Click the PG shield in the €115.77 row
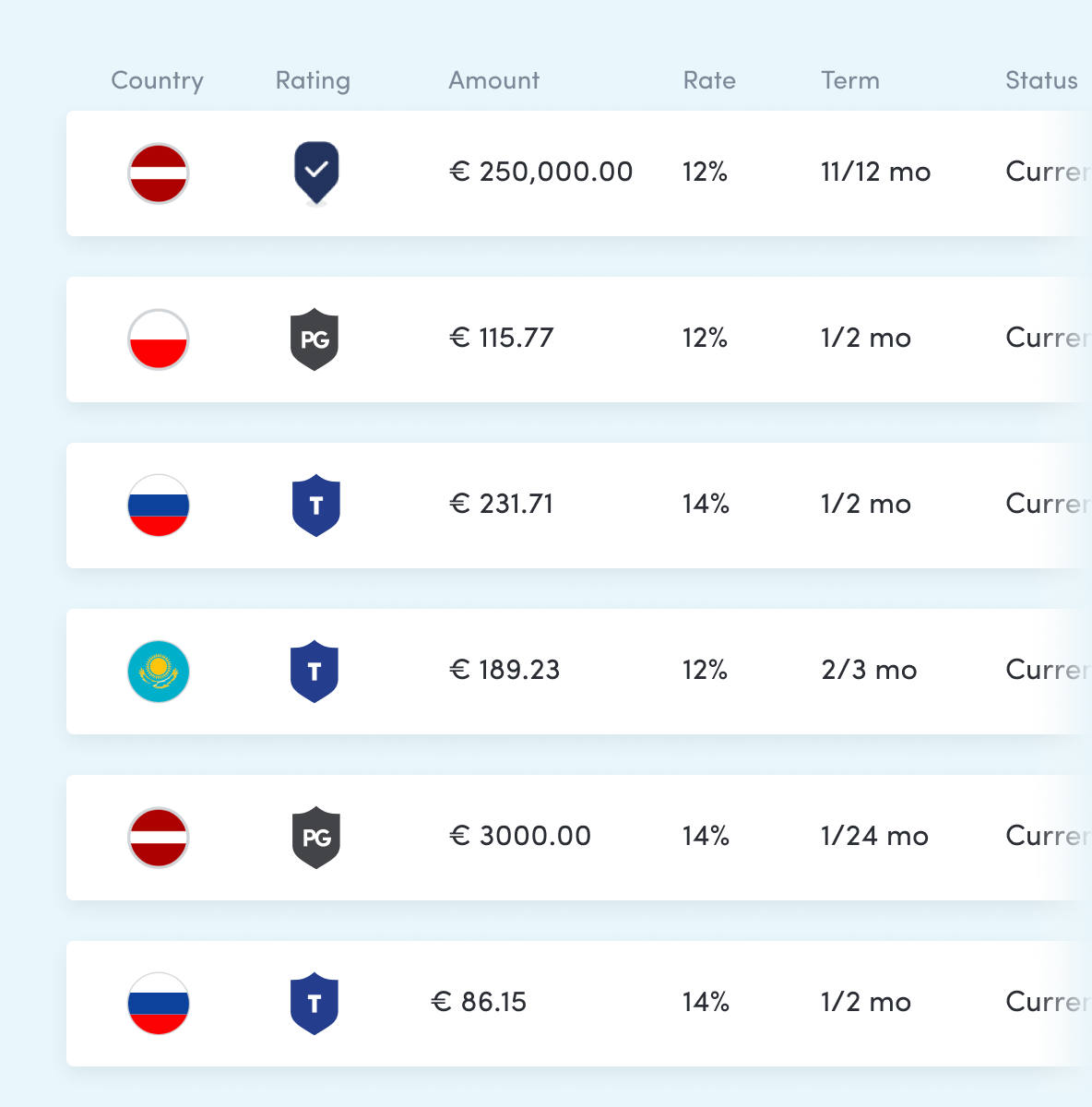 315,339
